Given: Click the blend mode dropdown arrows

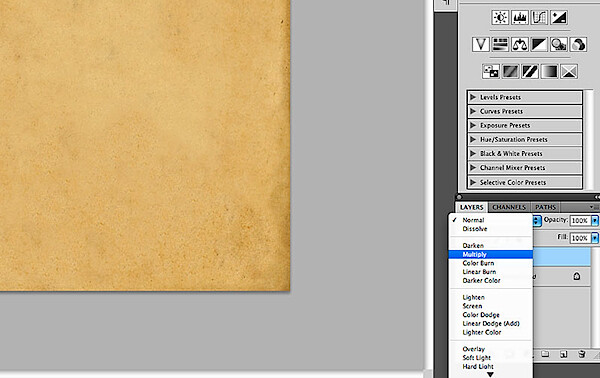Looking at the screenshot, I should [537, 220].
